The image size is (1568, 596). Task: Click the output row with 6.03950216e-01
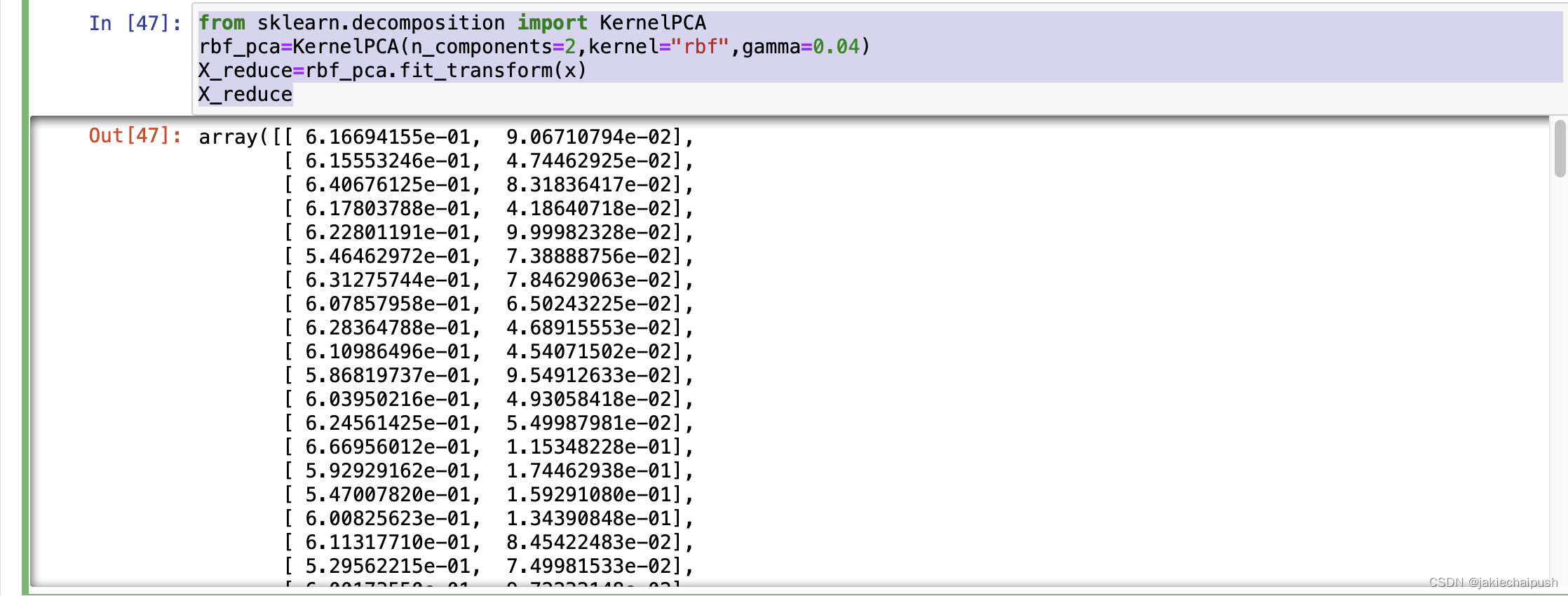(489, 399)
